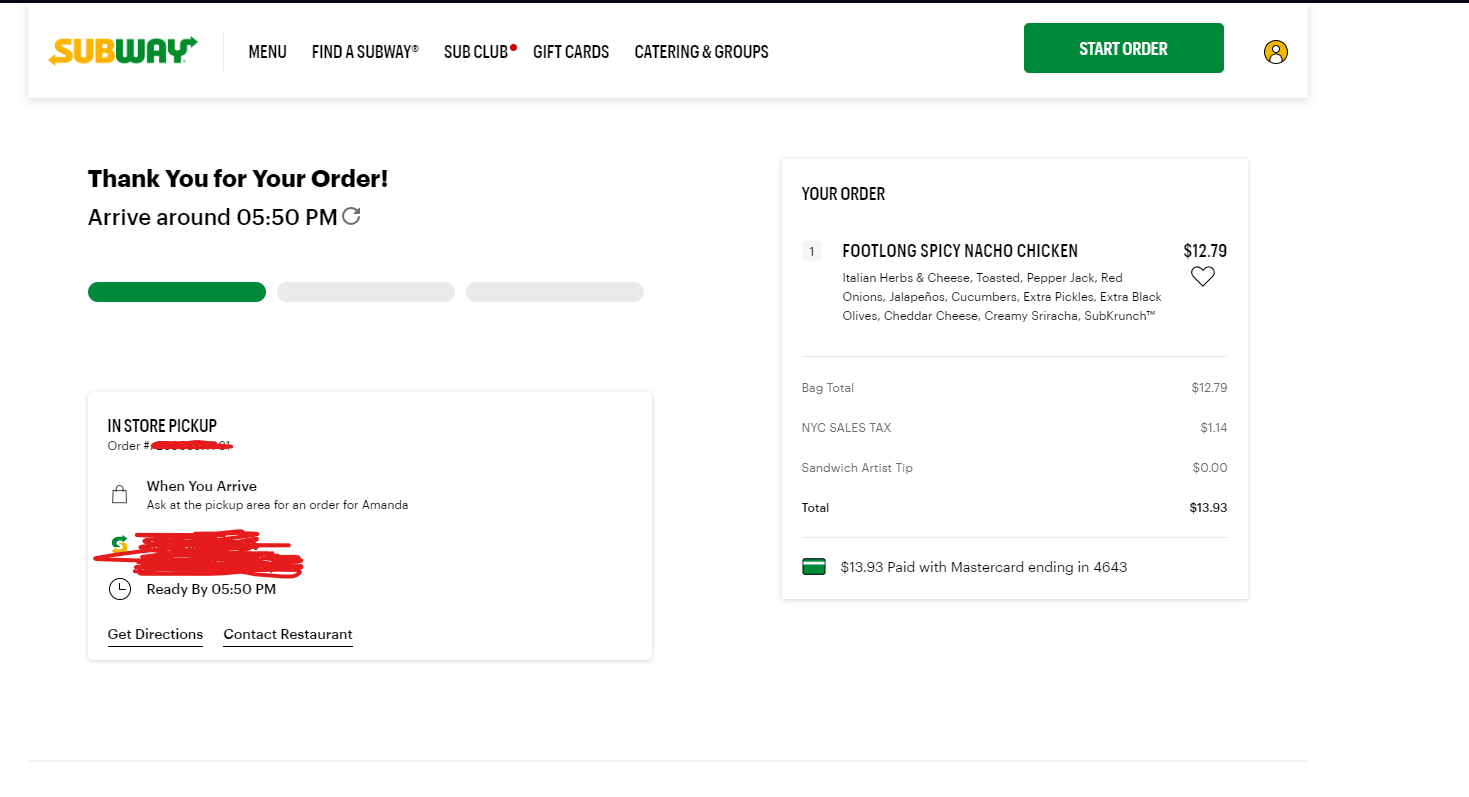Click the item quantity badge
The image size is (1469, 797).
click(811, 251)
